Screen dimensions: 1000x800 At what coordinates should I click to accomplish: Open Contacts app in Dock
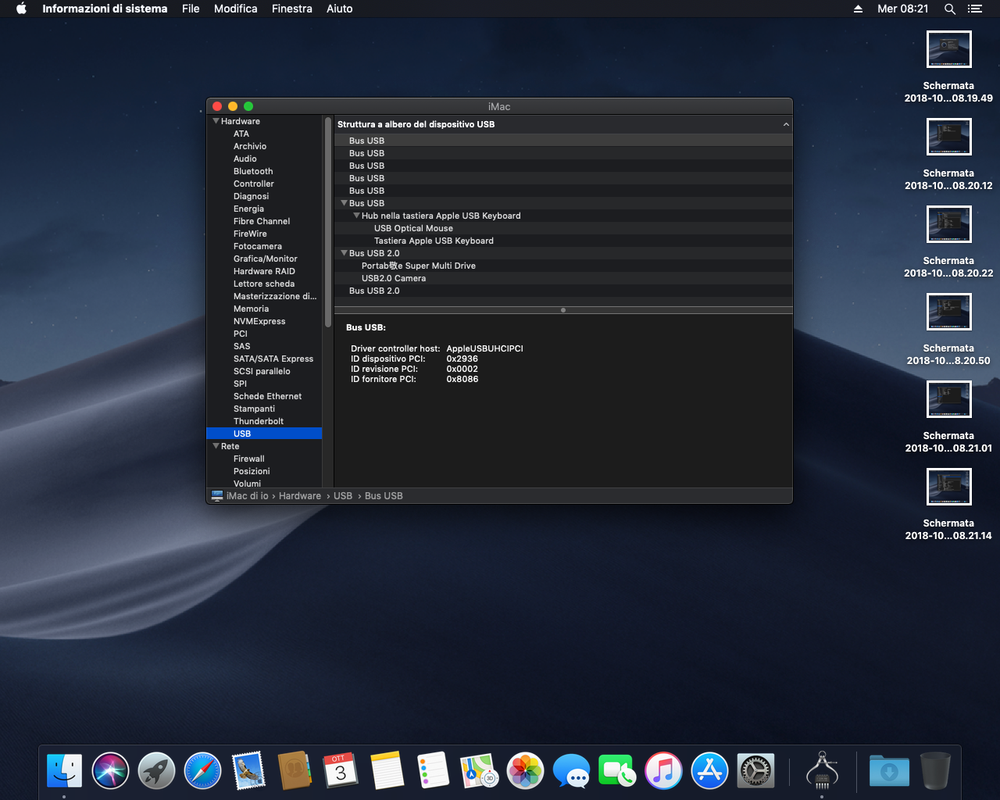[294, 771]
